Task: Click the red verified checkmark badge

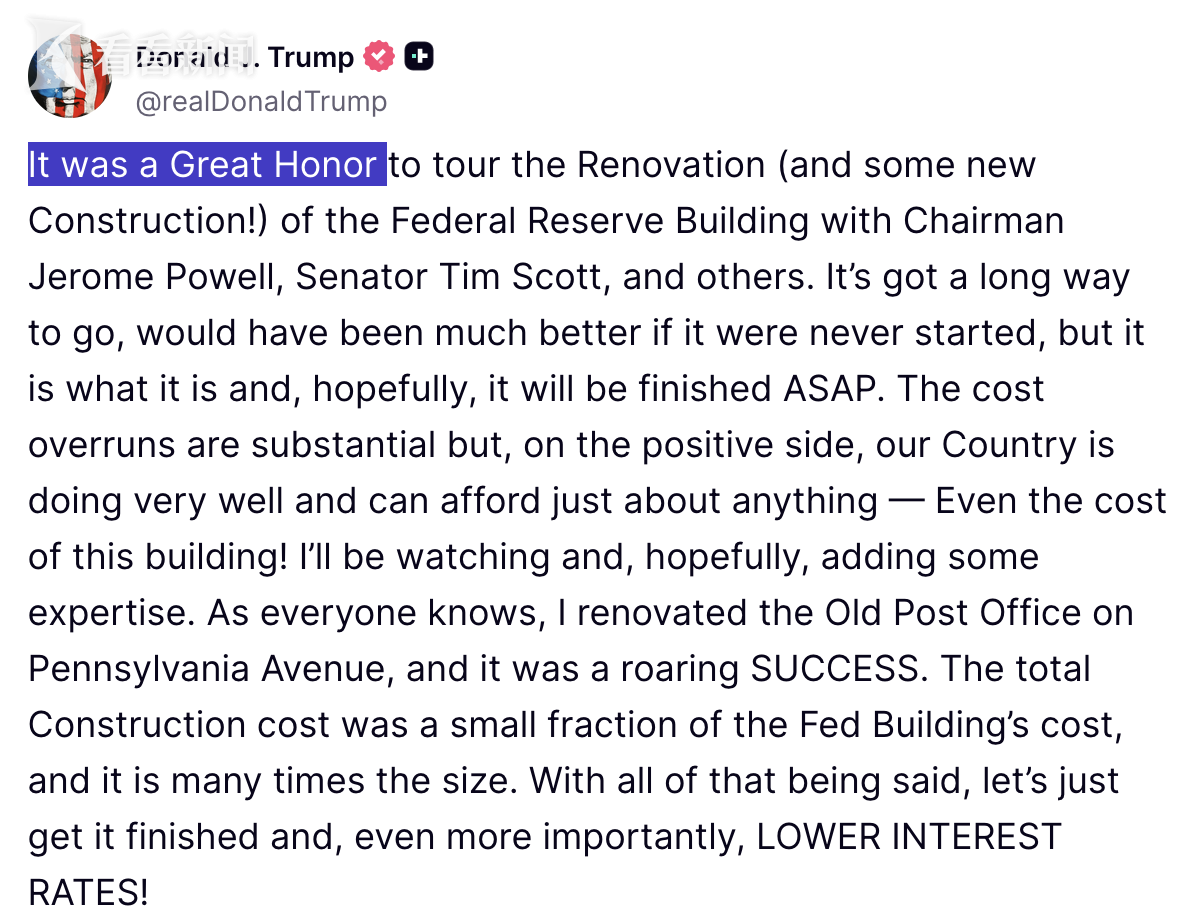Action: pyautogui.click(x=379, y=57)
